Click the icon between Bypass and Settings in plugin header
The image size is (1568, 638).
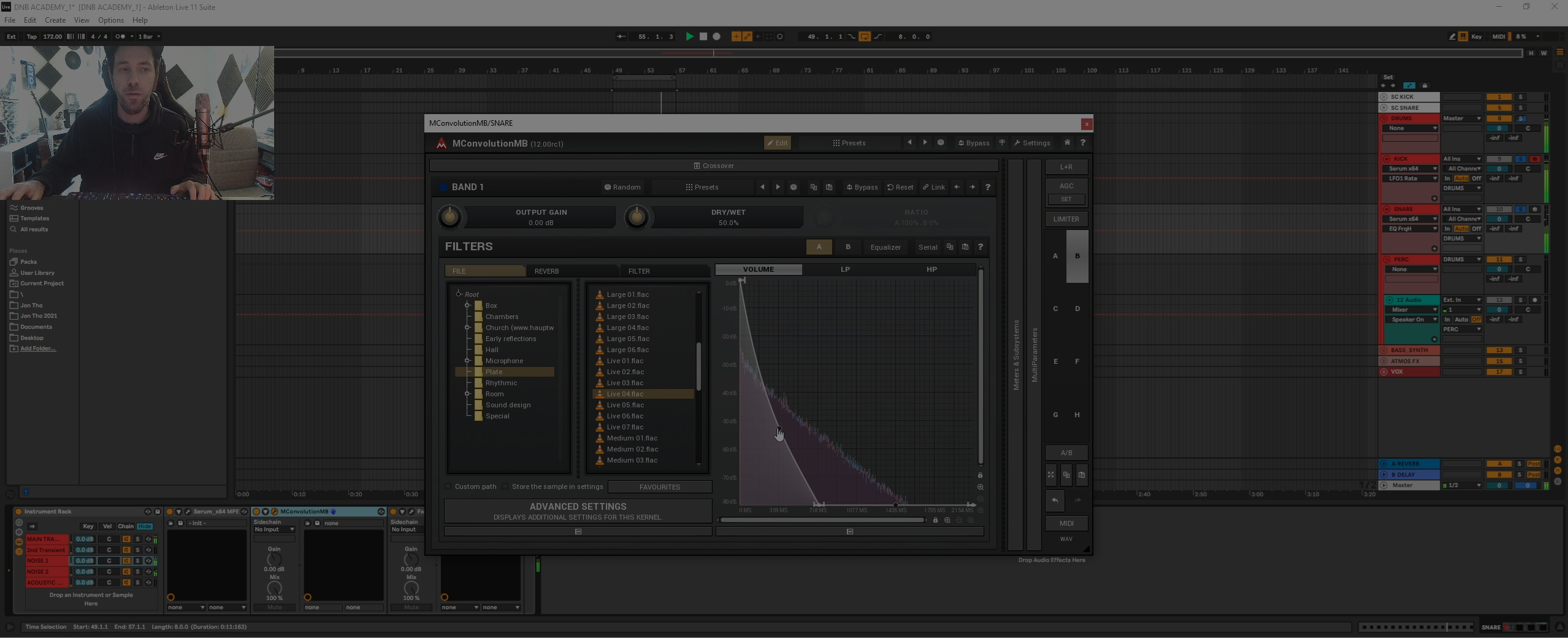(1002, 142)
